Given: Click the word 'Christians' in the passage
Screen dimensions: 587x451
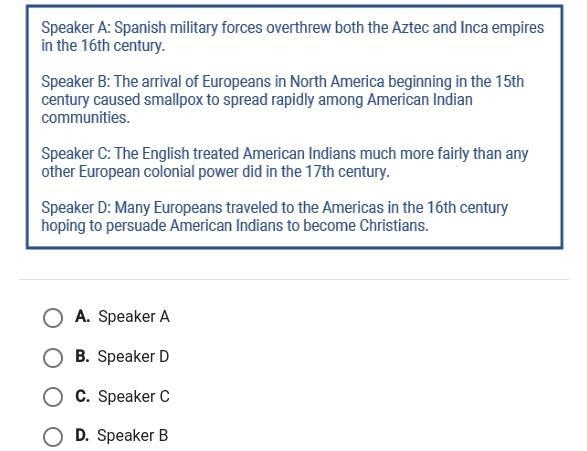Looking at the screenshot, I should point(394,226).
